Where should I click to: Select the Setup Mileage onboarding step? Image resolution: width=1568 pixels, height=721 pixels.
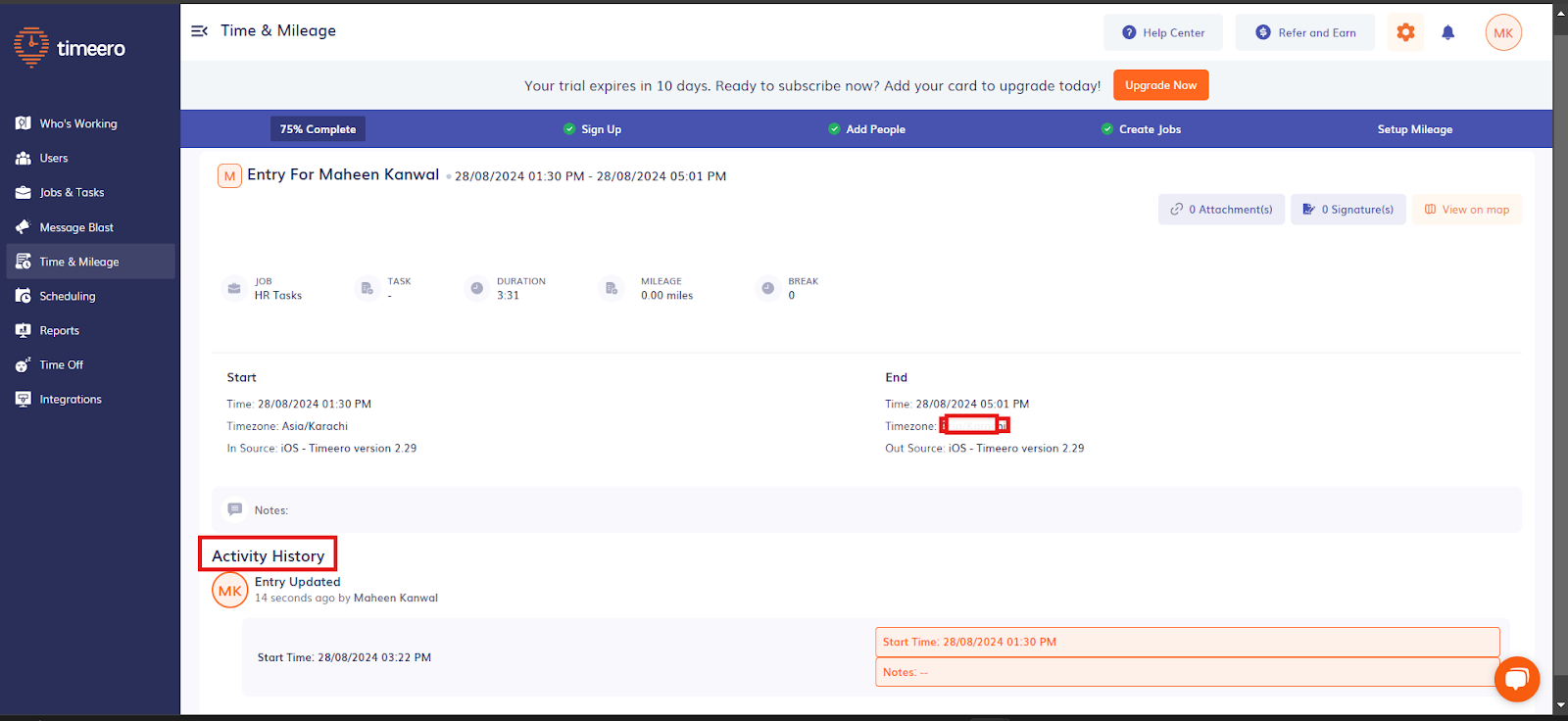(x=1415, y=129)
